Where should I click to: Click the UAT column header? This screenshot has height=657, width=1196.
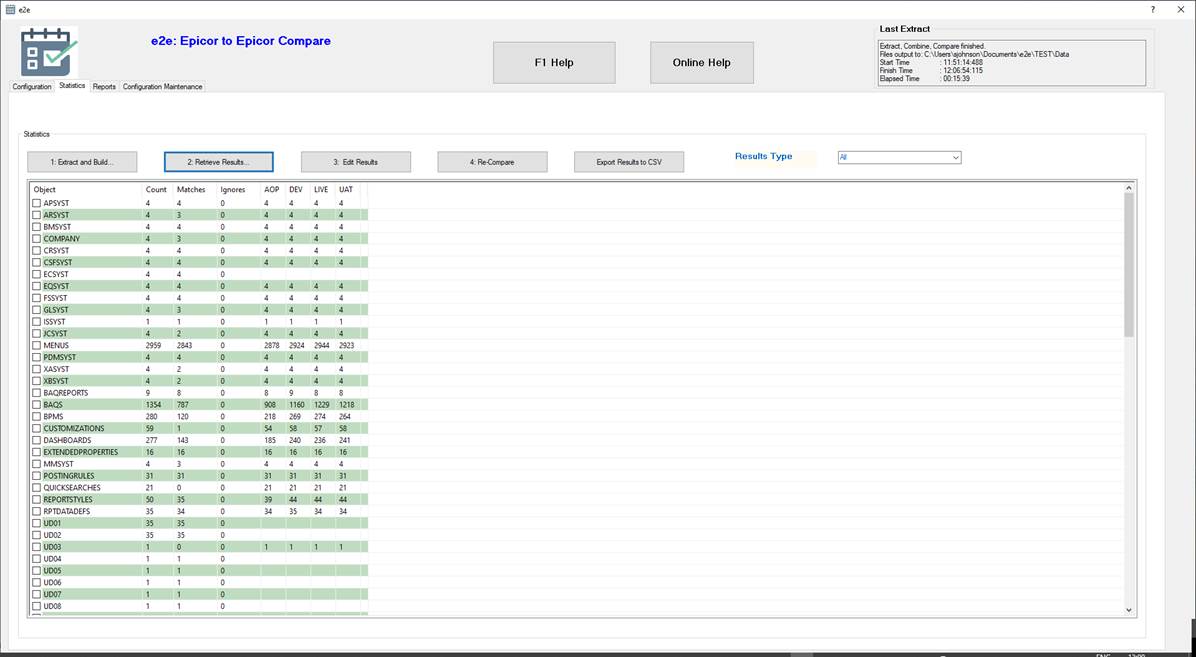pyautogui.click(x=347, y=189)
